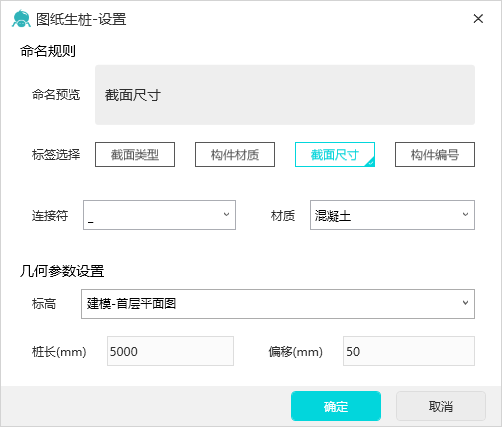Confirm settings with 确定
This screenshot has height=427, width=502.
tap(336, 406)
